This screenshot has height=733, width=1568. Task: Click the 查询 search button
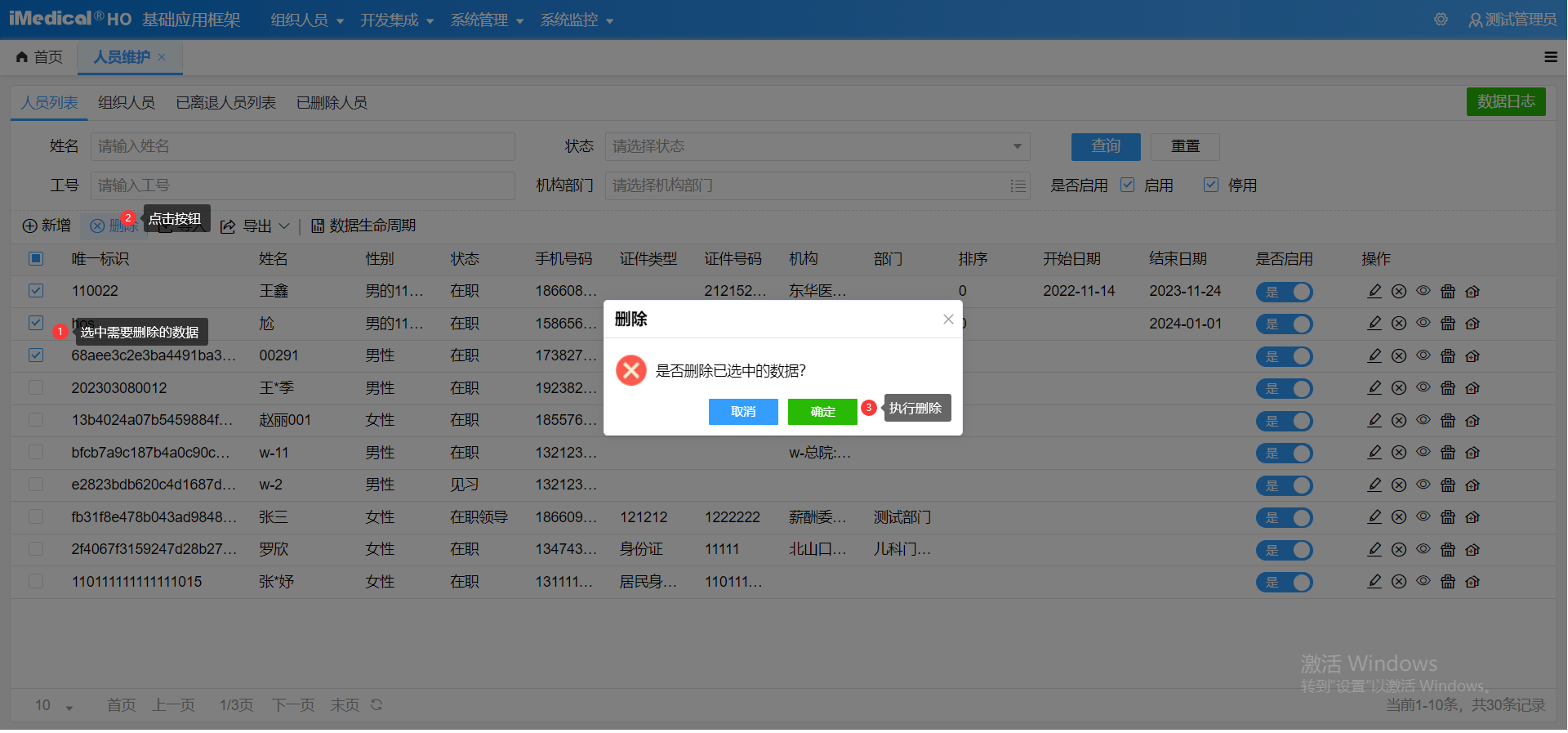tap(1106, 146)
